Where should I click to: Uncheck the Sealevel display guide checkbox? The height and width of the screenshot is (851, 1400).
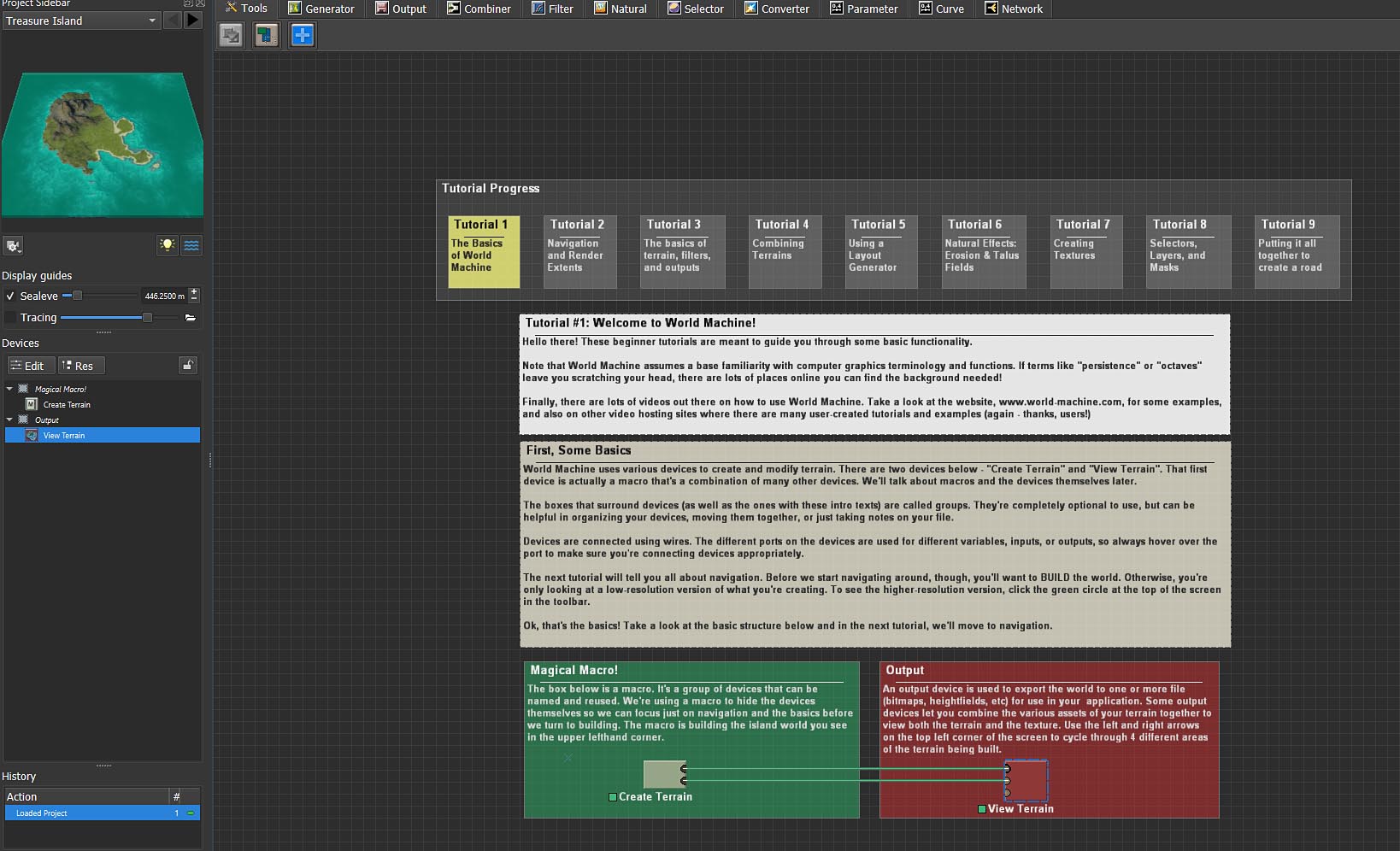pos(10,296)
